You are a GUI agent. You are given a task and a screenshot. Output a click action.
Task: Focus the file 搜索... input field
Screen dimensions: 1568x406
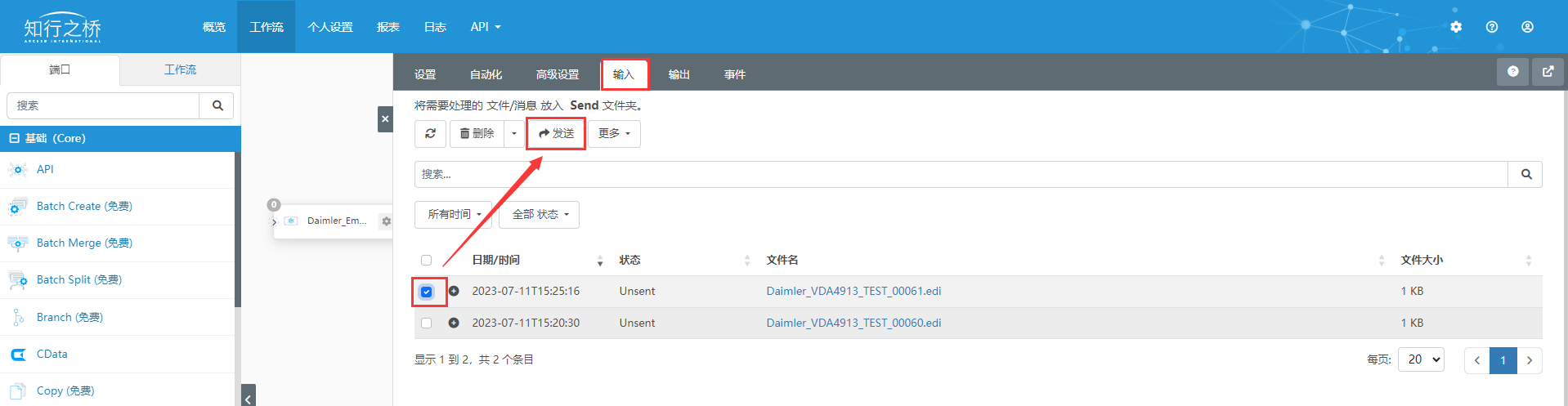(x=961, y=174)
